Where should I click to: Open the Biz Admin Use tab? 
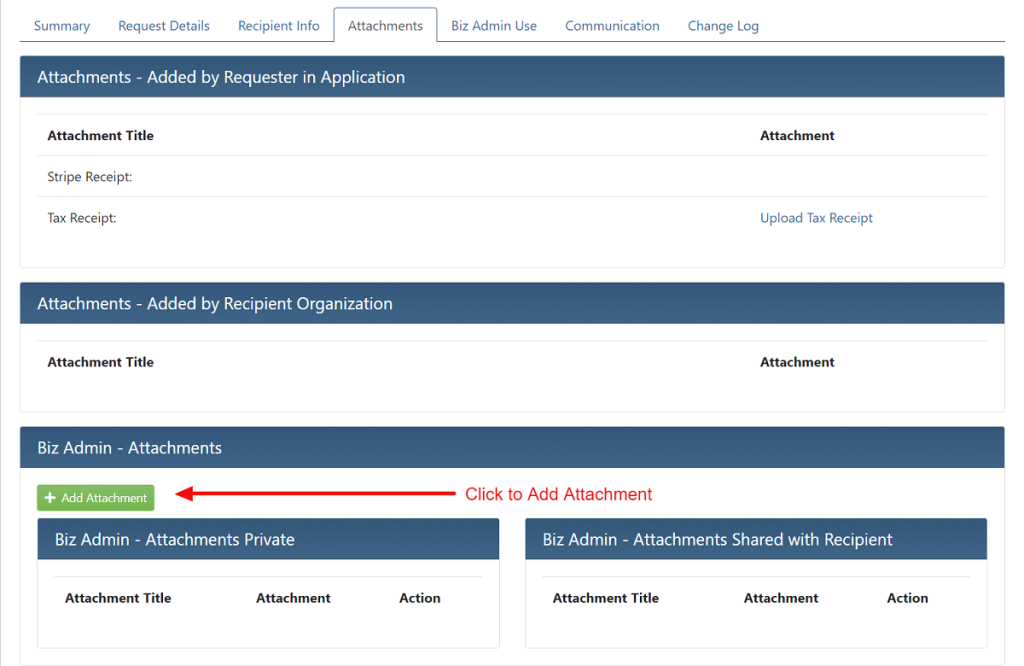[x=494, y=26]
